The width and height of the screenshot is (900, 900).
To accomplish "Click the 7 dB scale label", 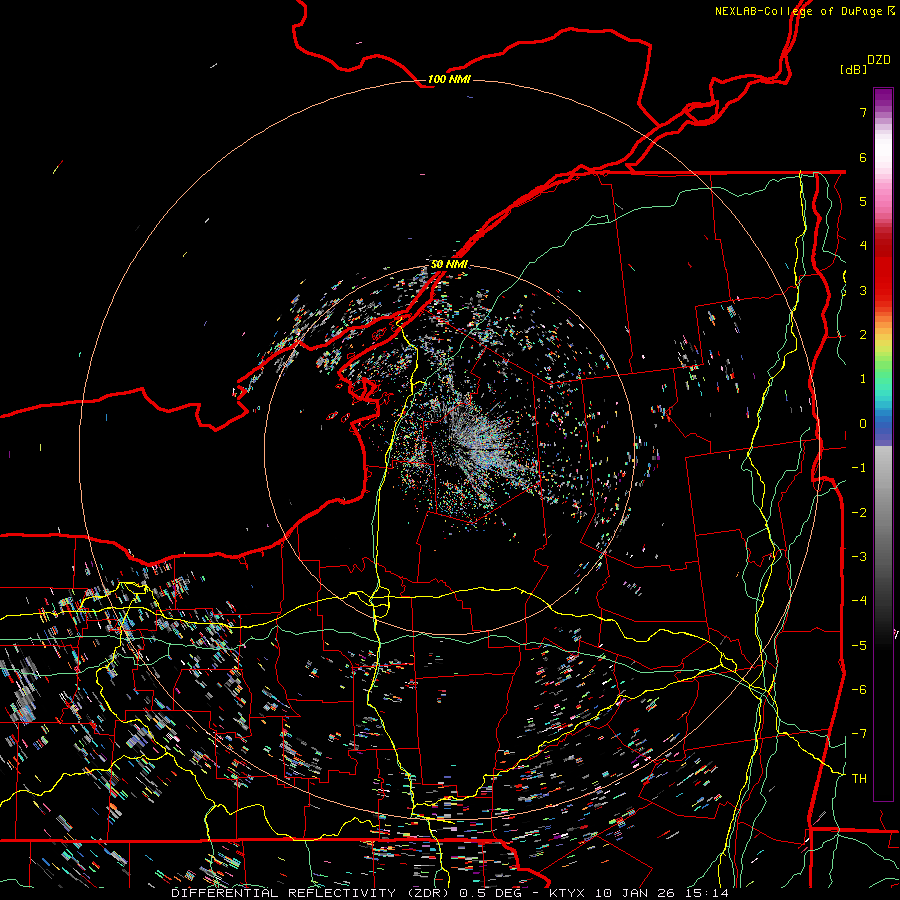I will 863,112.
